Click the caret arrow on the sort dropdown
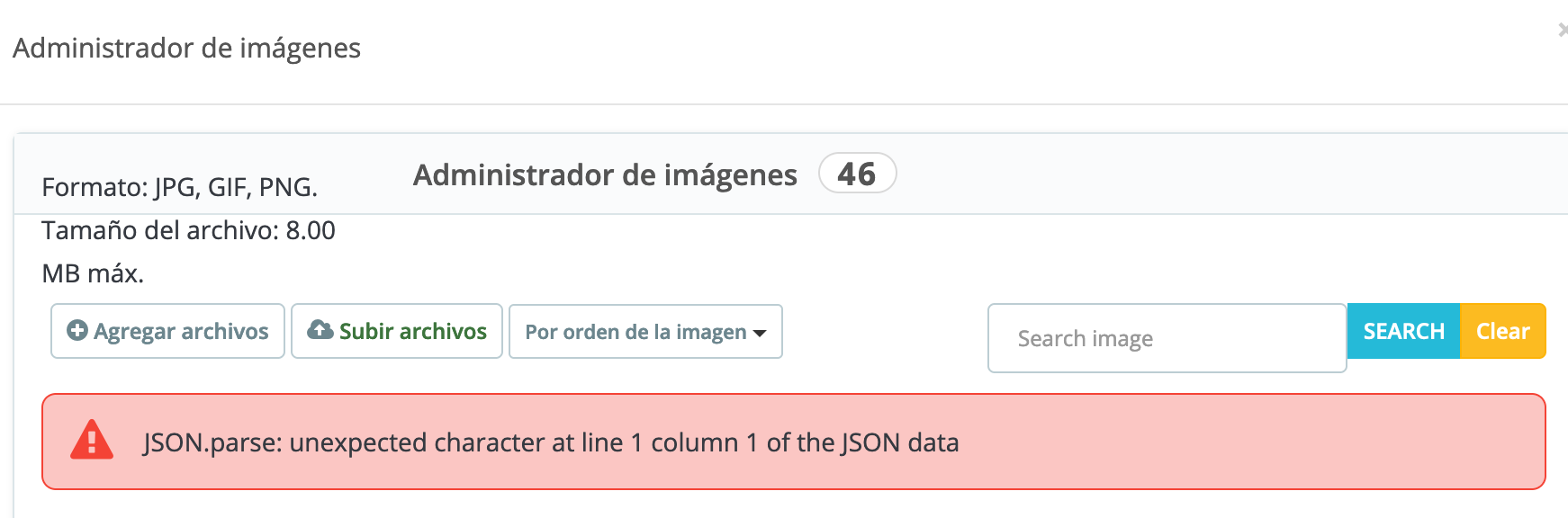 (x=760, y=334)
